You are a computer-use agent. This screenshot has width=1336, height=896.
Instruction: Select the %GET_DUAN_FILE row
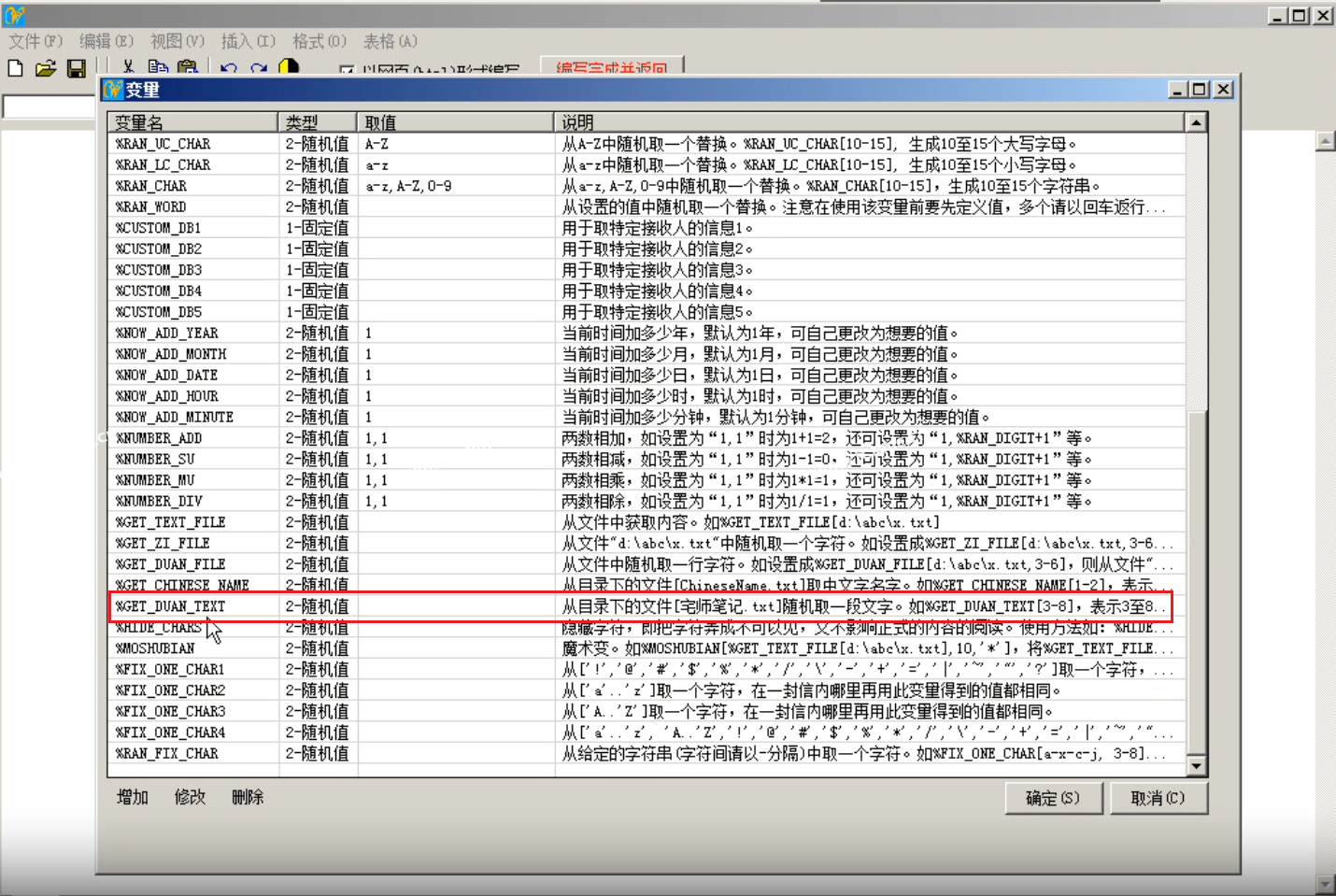pos(647,564)
